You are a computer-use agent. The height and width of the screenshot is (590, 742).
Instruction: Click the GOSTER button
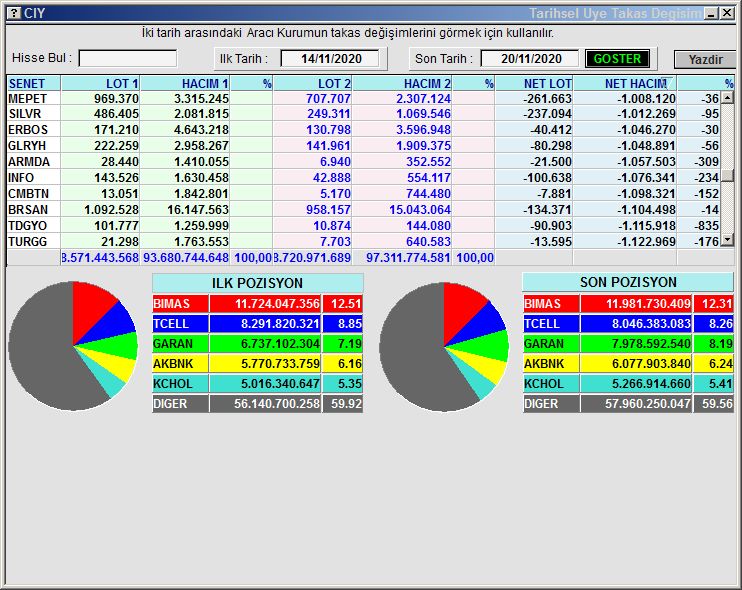pyautogui.click(x=617, y=59)
